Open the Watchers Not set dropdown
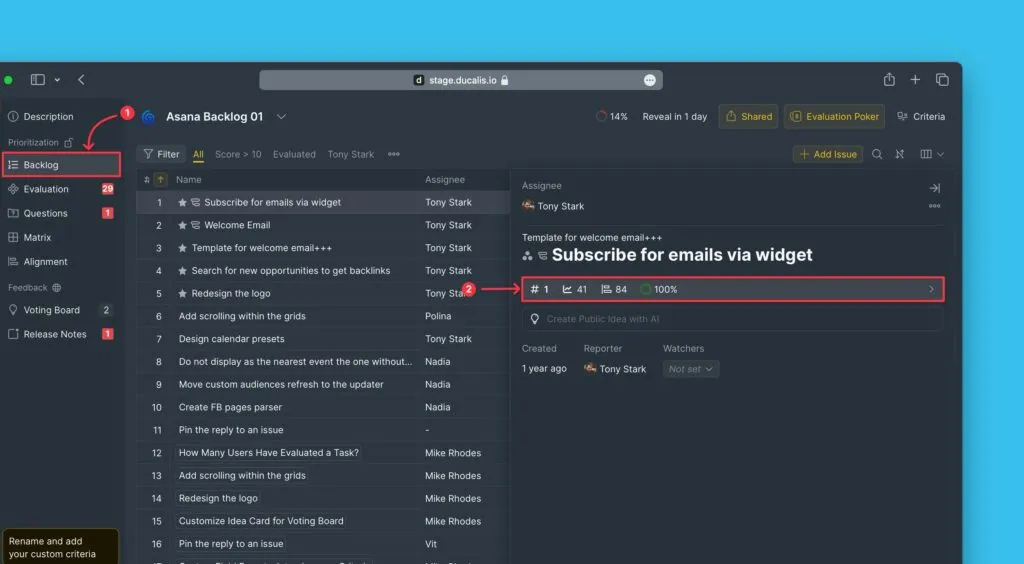The image size is (1024, 564). 691,369
